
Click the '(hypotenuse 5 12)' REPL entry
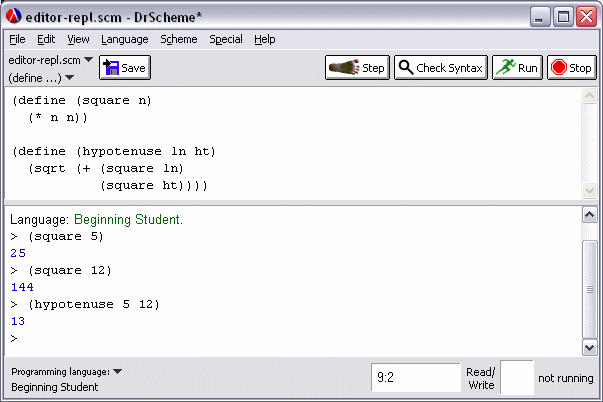[94, 304]
